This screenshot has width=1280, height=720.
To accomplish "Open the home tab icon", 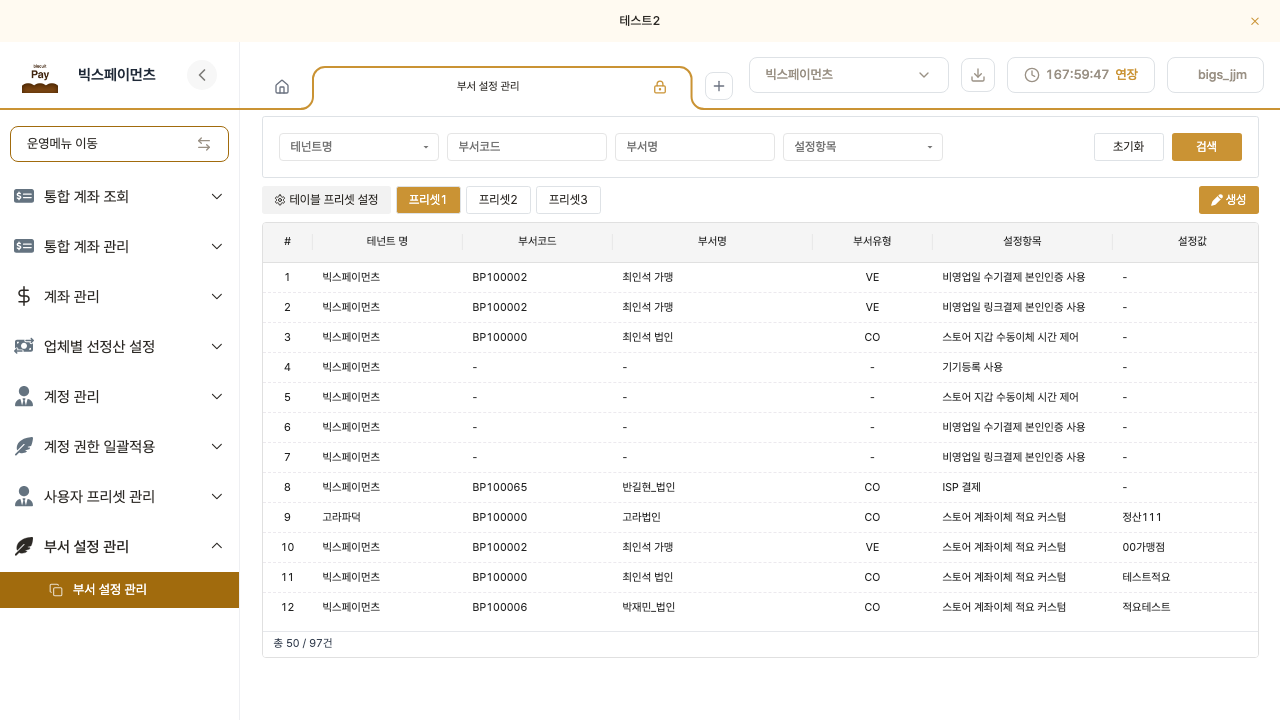I will (282, 87).
